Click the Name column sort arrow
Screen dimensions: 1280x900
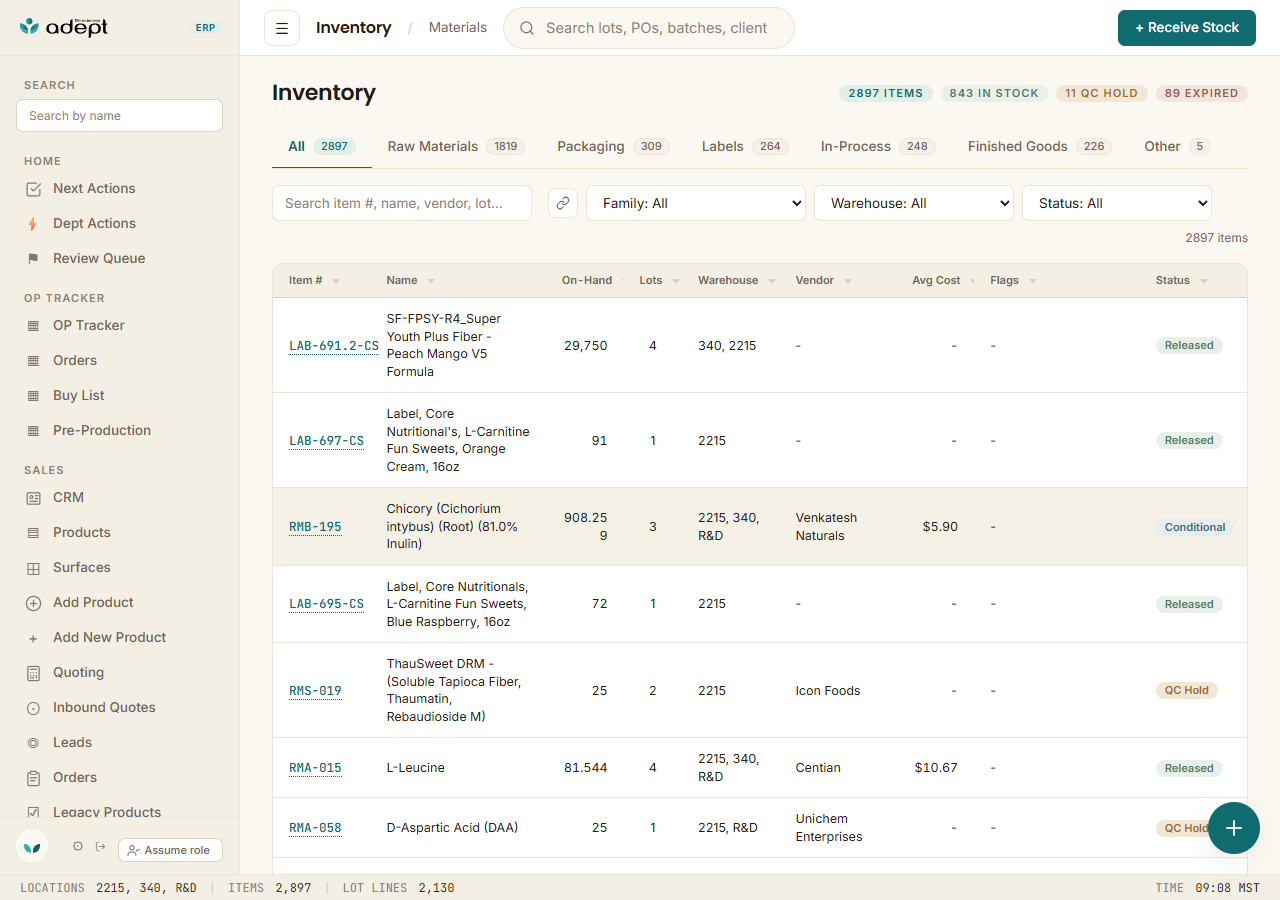(x=431, y=281)
